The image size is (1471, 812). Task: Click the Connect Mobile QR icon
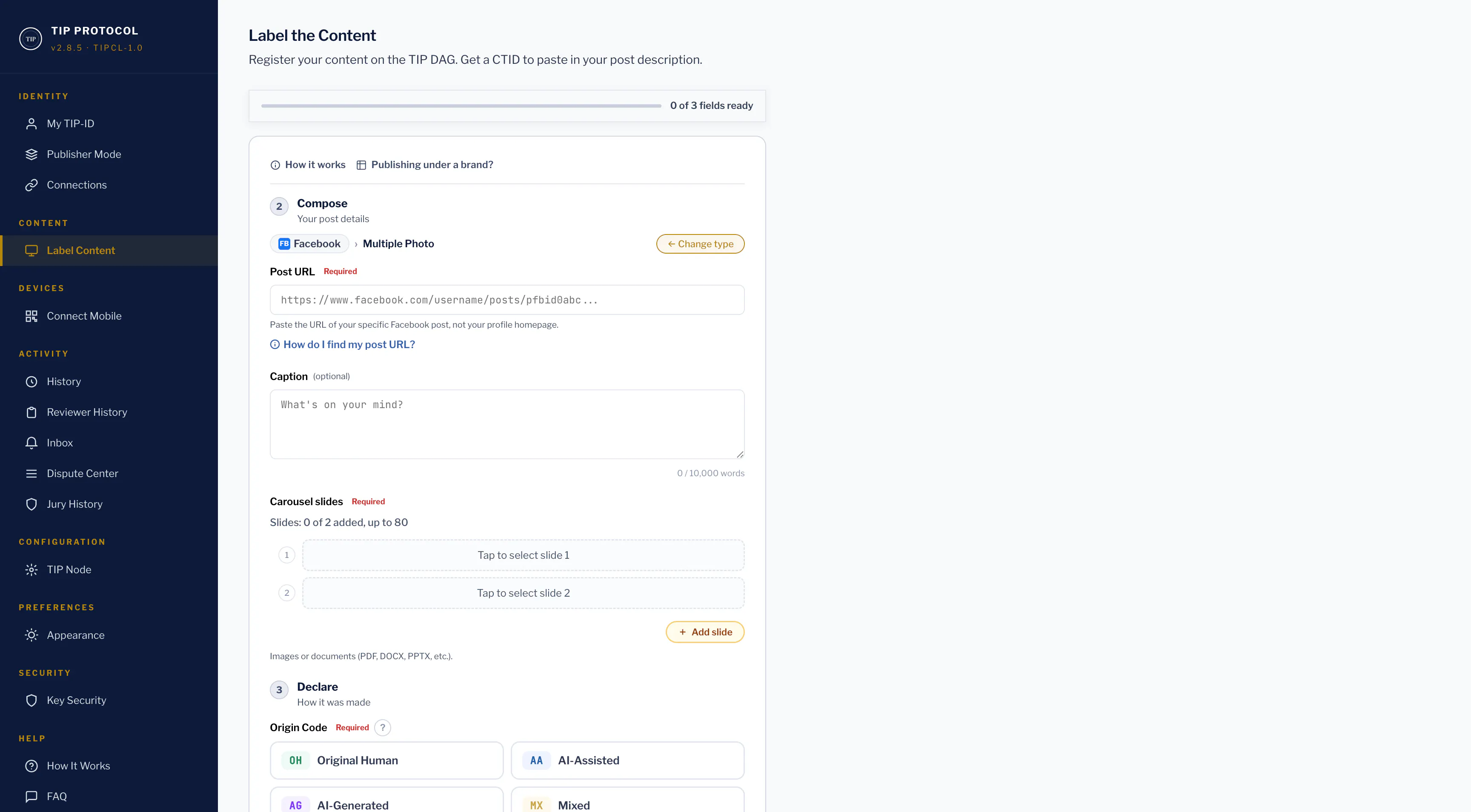(x=31, y=316)
